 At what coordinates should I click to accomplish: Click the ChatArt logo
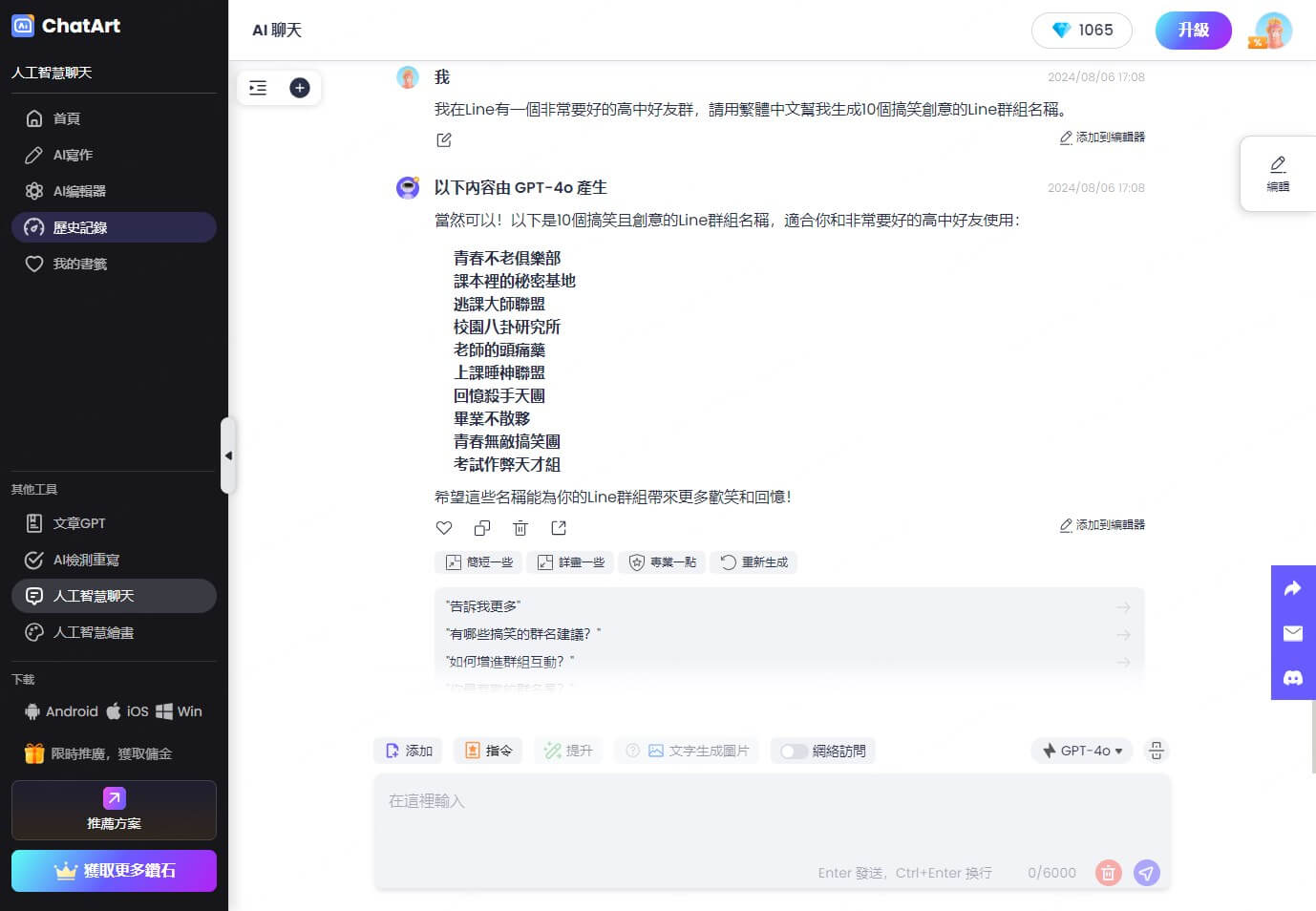(x=66, y=26)
